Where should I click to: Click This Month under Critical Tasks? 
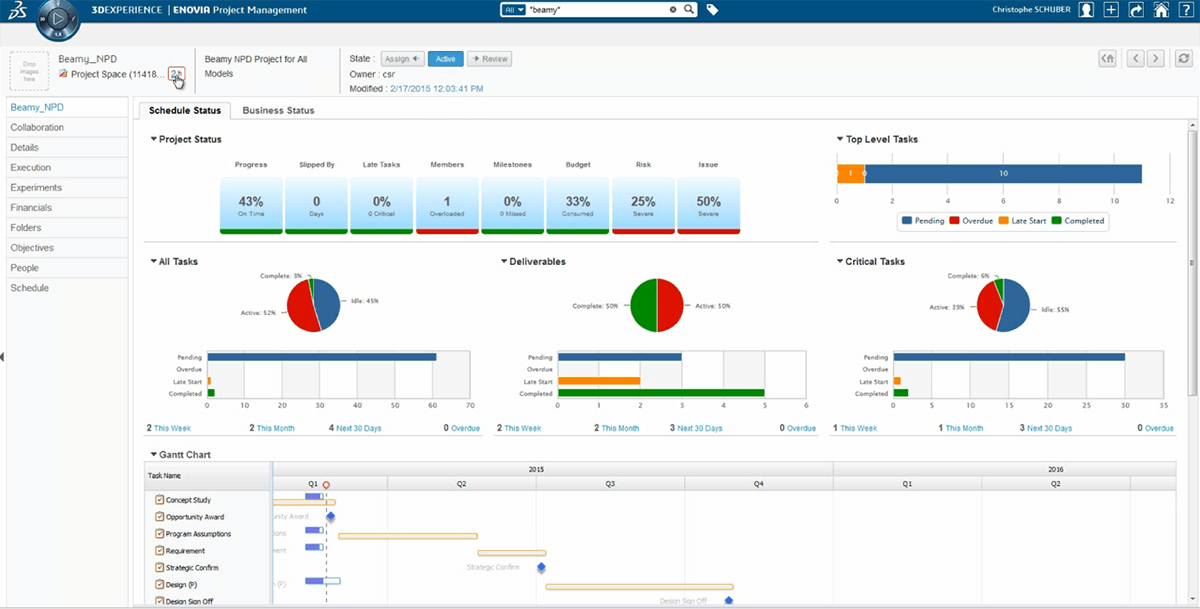coord(964,428)
